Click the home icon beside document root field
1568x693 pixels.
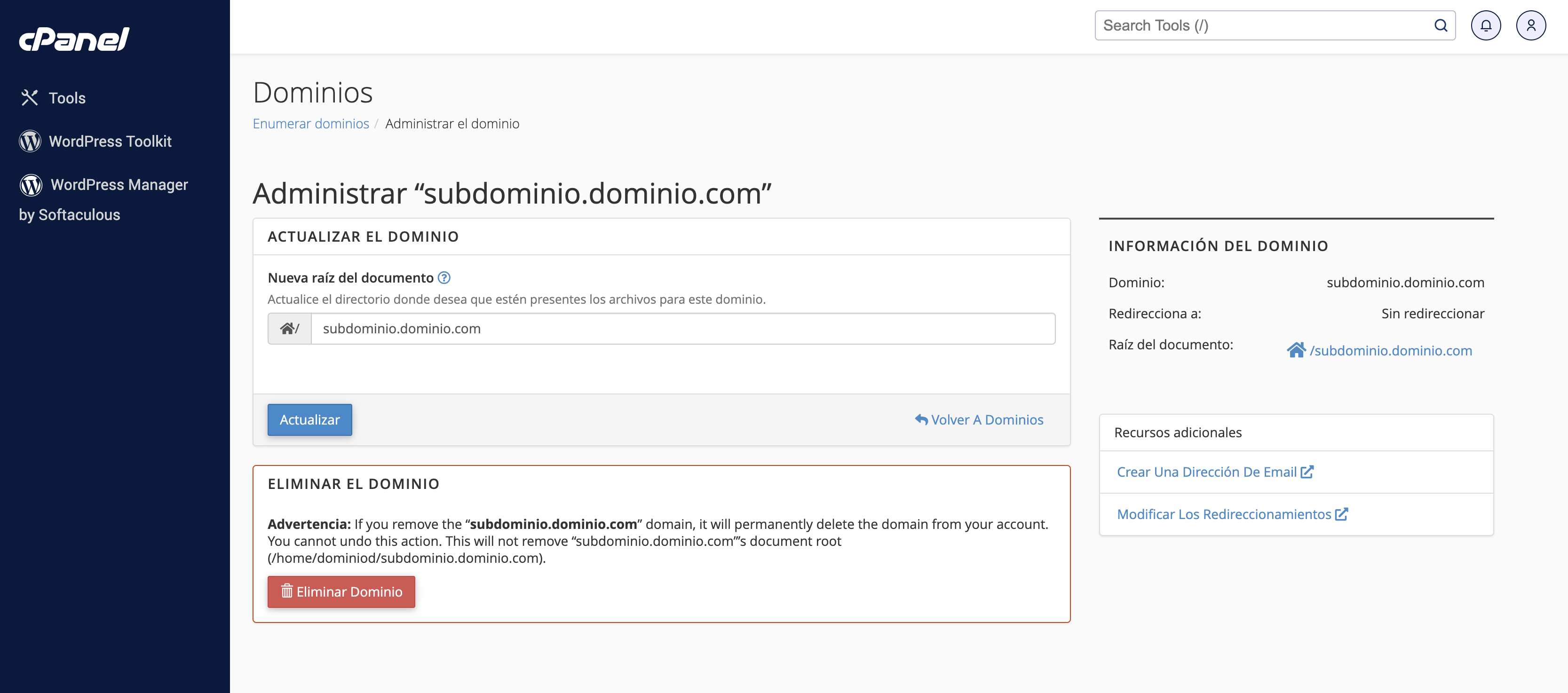pos(288,329)
